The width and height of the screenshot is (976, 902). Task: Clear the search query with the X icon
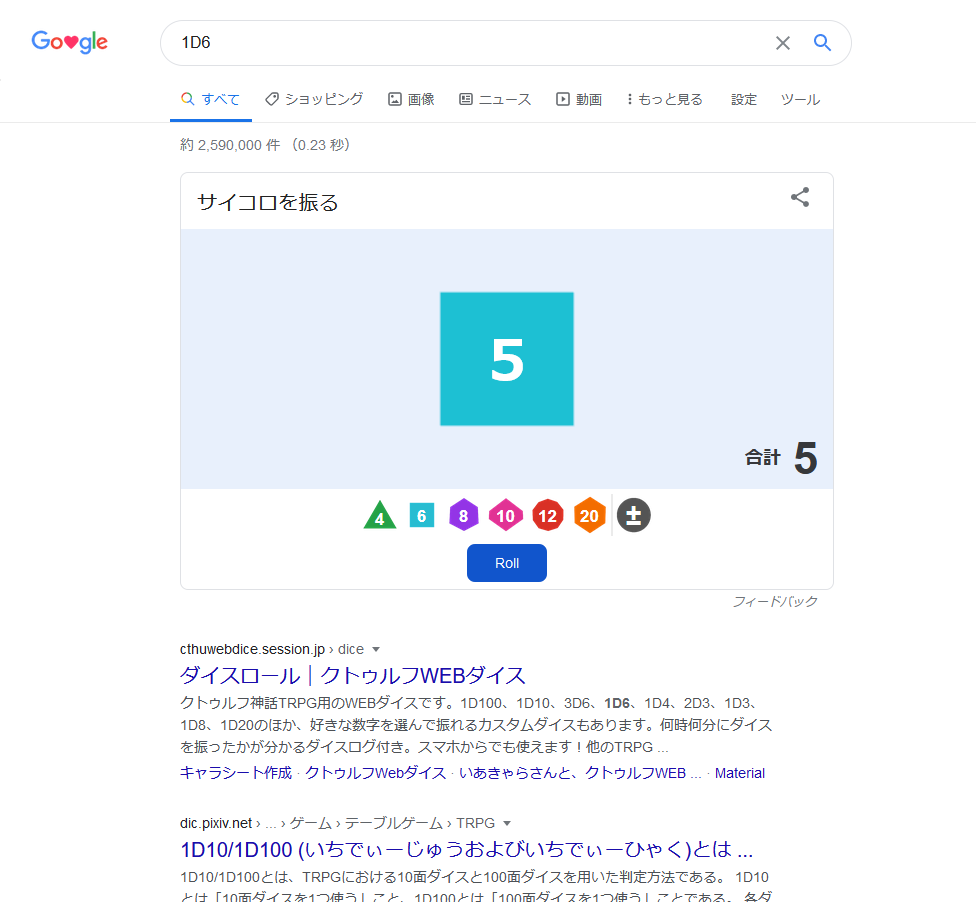click(783, 43)
